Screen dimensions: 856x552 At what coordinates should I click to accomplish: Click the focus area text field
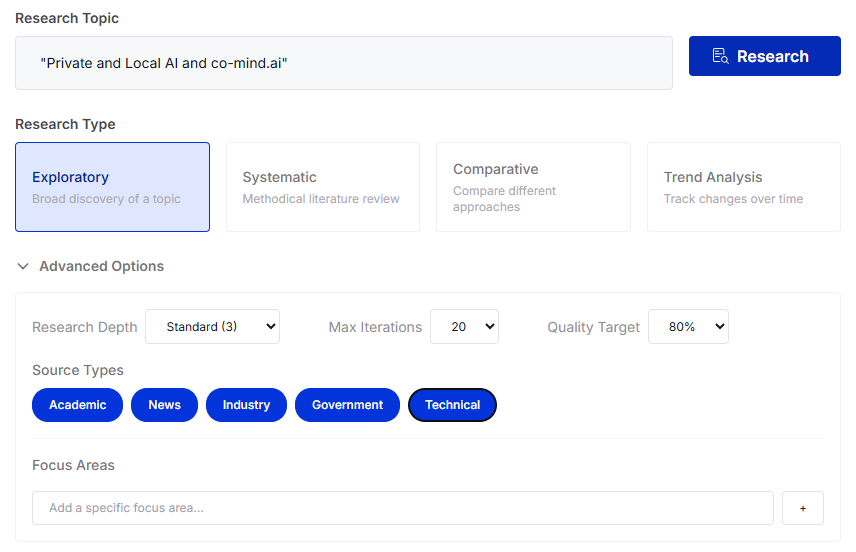click(403, 508)
